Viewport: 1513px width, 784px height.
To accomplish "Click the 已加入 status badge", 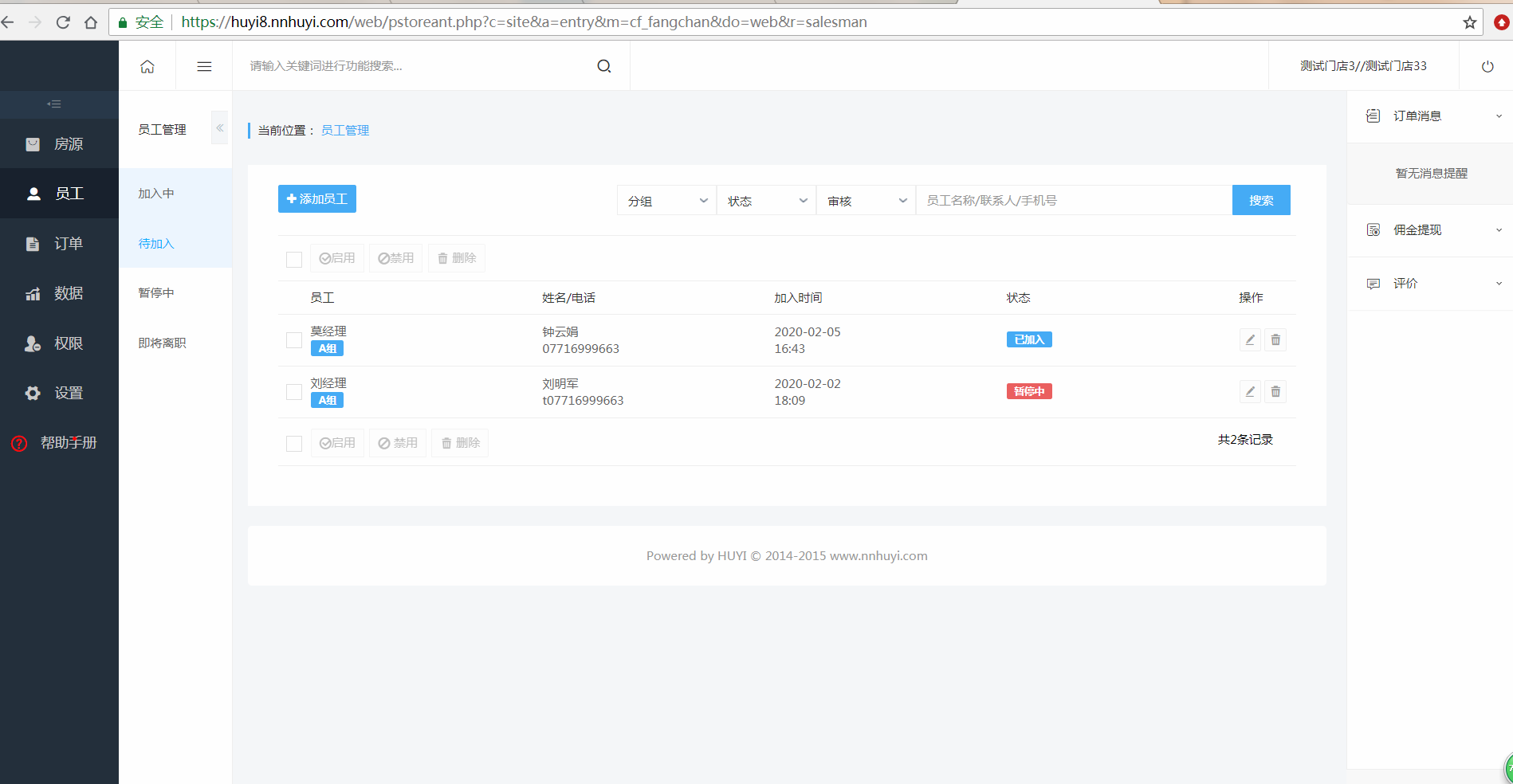I will (1029, 339).
